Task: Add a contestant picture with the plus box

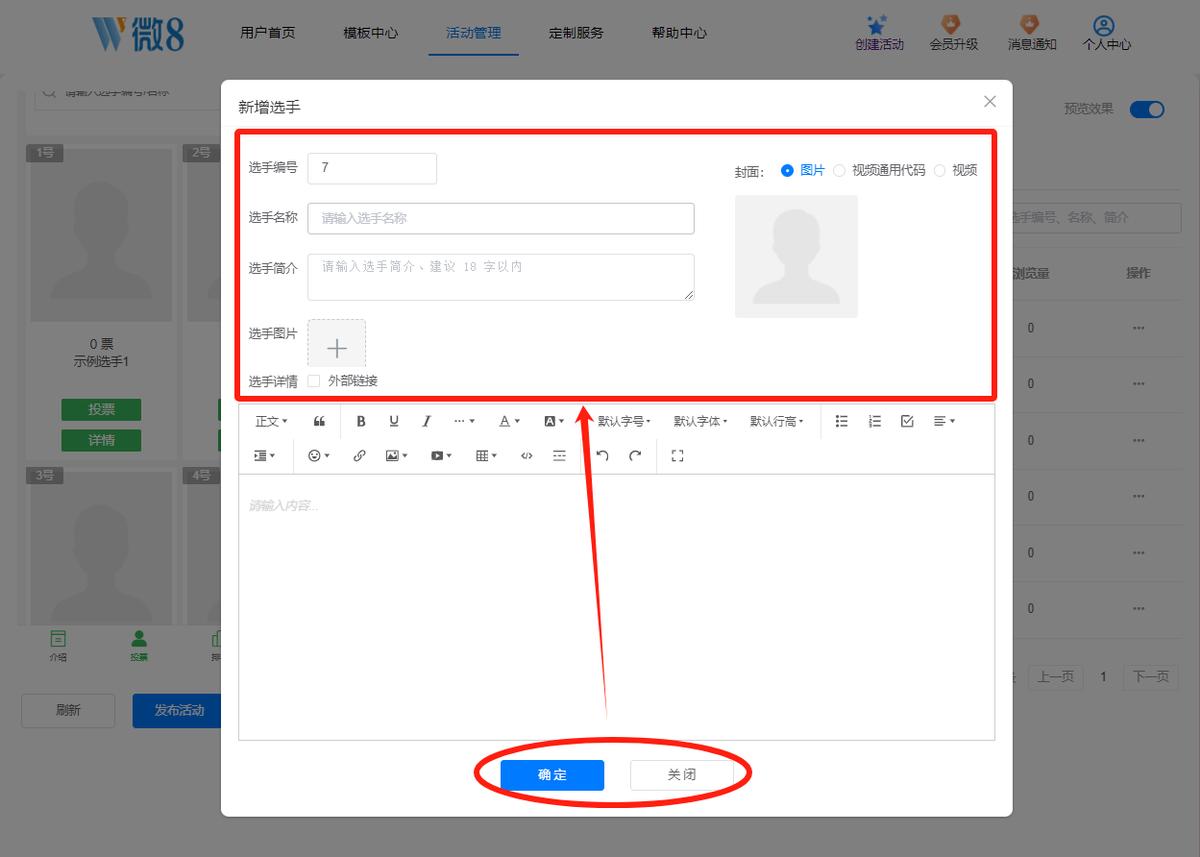Action: coord(337,344)
